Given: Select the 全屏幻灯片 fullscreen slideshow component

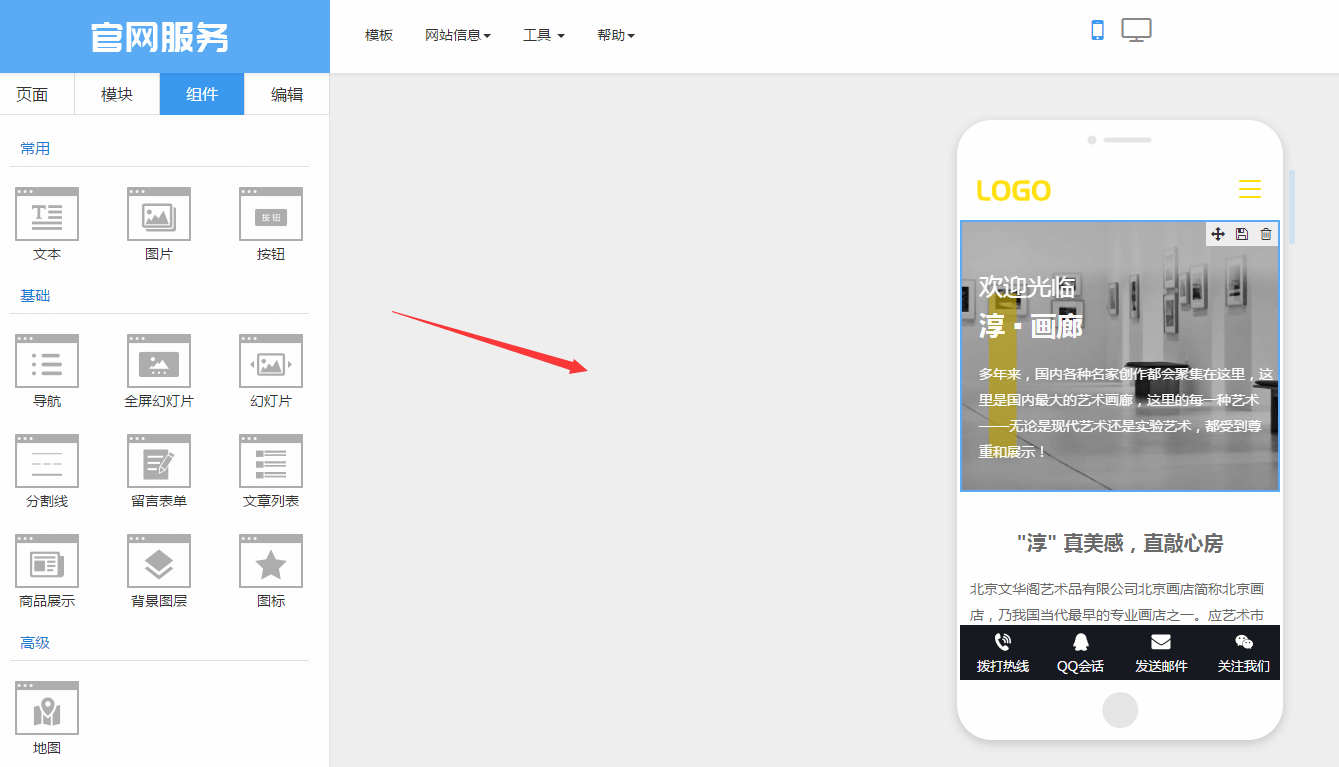Looking at the screenshot, I should [x=159, y=361].
